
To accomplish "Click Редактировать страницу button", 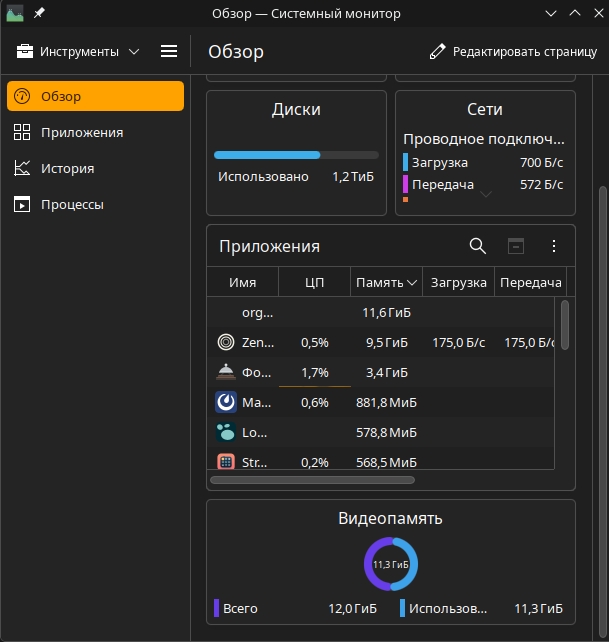I will pyautogui.click(x=513, y=52).
